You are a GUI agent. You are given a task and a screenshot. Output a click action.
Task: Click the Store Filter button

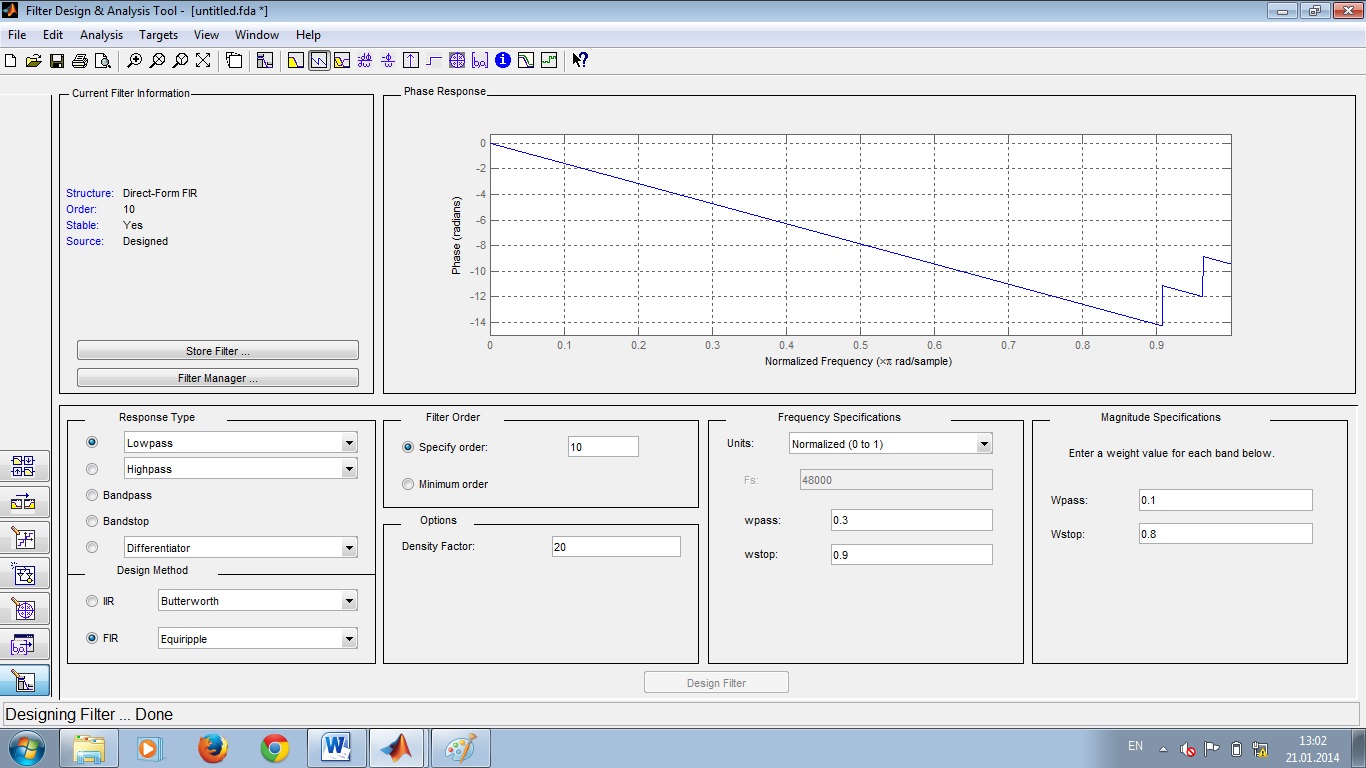[217, 351]
